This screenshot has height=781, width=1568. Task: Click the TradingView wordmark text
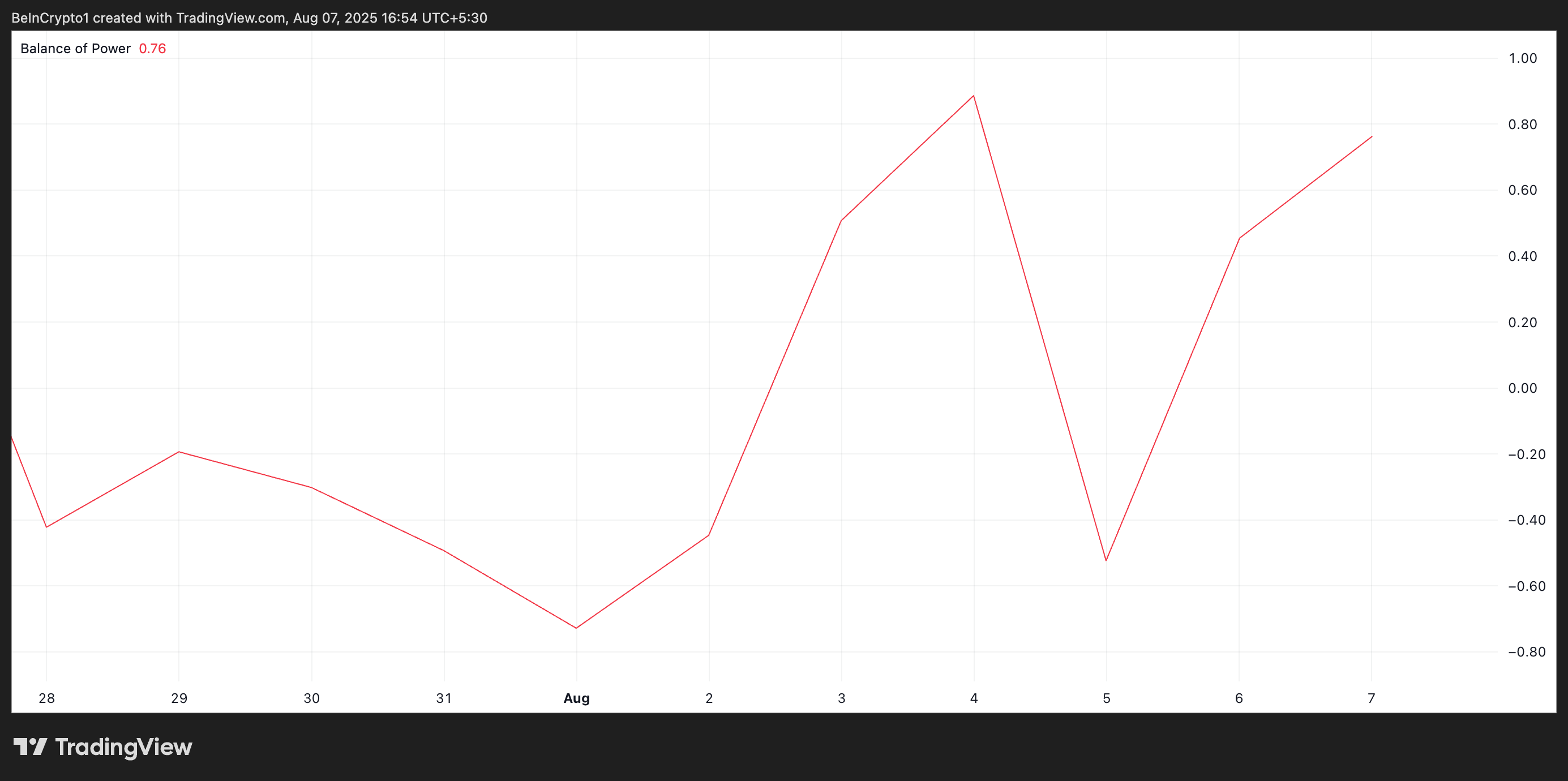pos(123,747)
